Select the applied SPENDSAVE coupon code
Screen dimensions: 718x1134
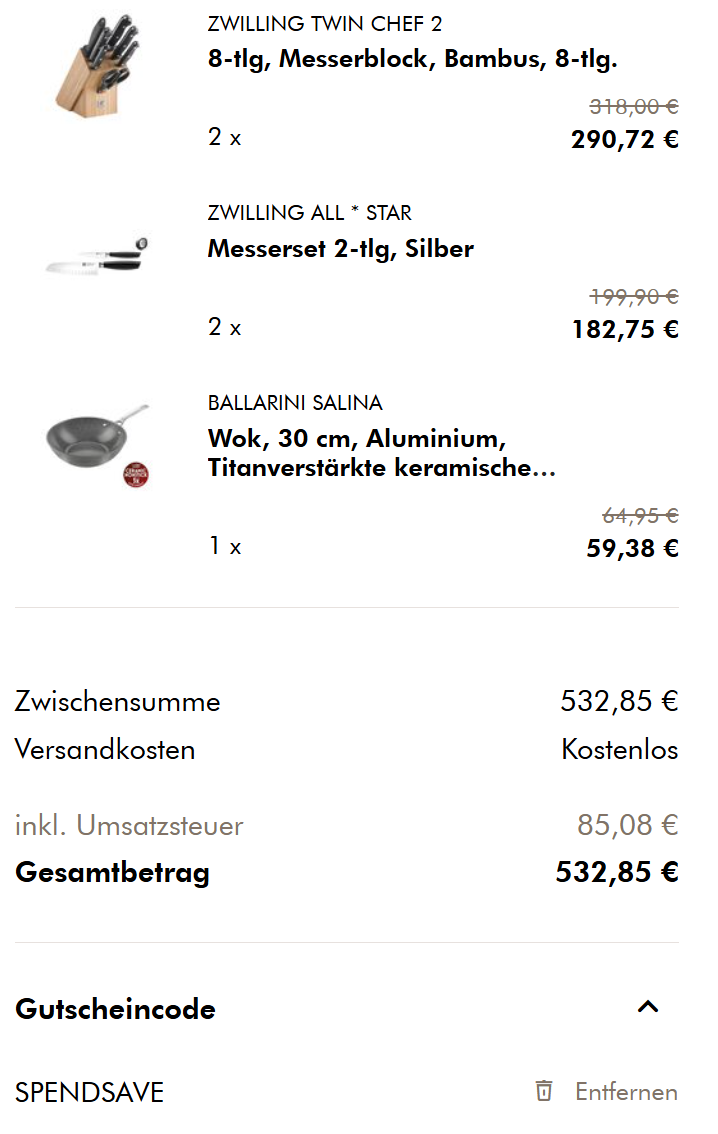pyautogui.click(x=89, y=1092)
